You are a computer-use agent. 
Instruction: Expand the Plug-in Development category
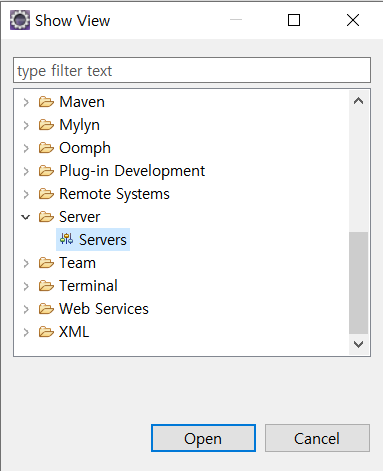(26, 171)
